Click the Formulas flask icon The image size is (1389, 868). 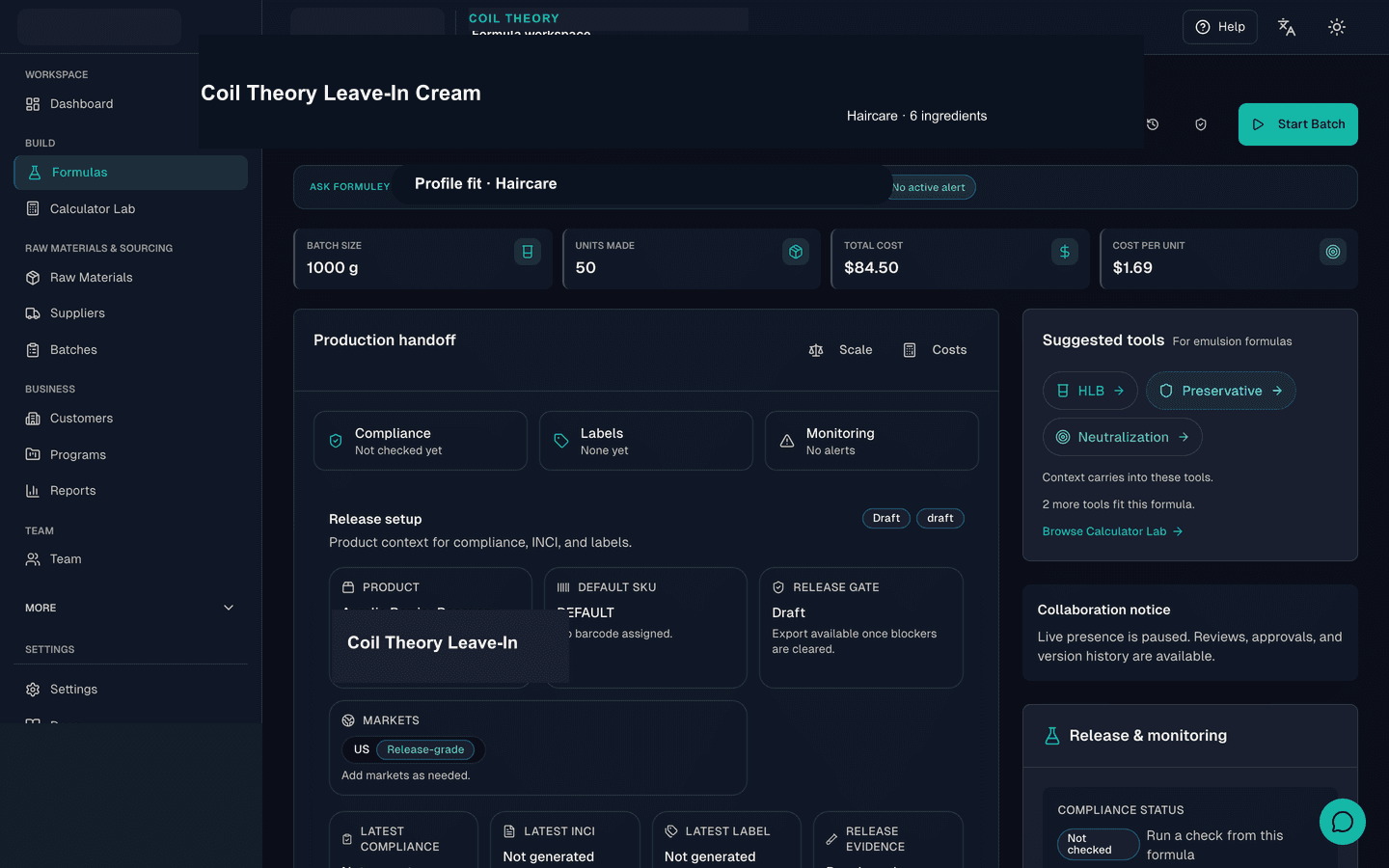tap(35, 173)
